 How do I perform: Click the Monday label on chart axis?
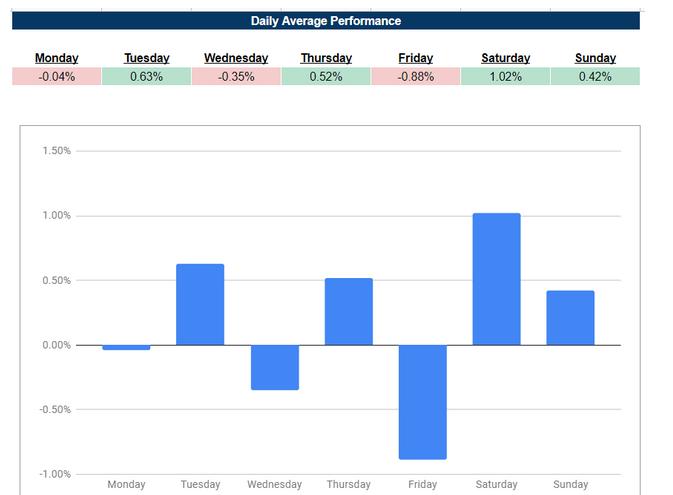(x=126, y=485)
